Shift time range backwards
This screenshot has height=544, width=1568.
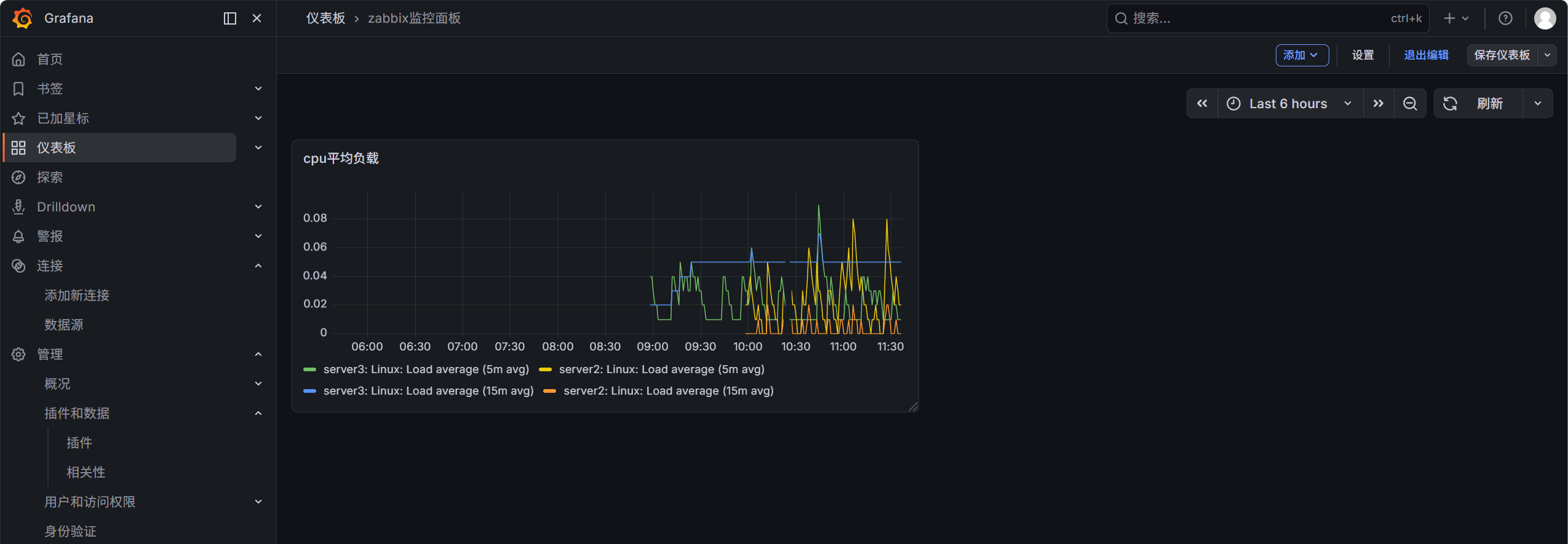click(x=1202, y=103)
